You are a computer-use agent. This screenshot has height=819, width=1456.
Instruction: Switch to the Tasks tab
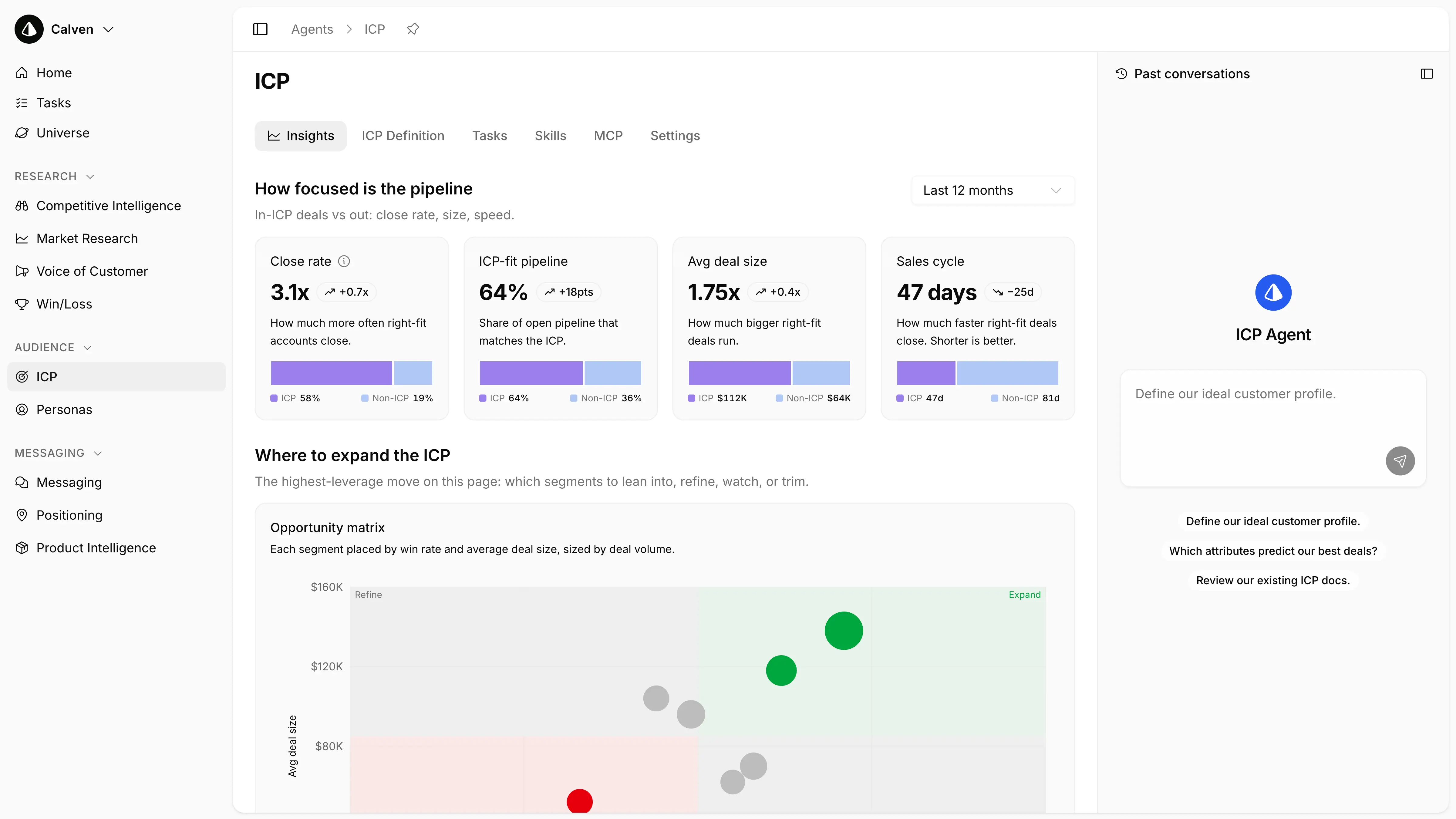point(490,136)
